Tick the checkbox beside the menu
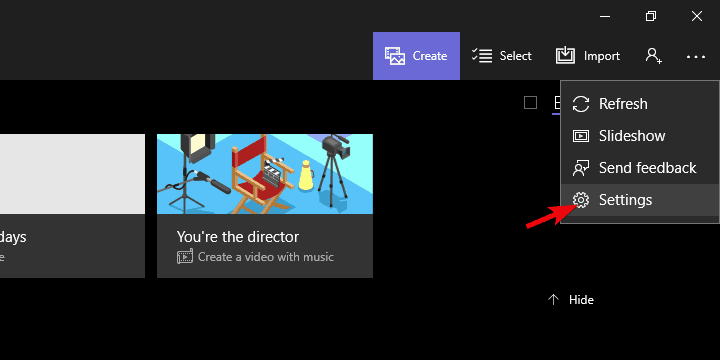 pos(530,103)
